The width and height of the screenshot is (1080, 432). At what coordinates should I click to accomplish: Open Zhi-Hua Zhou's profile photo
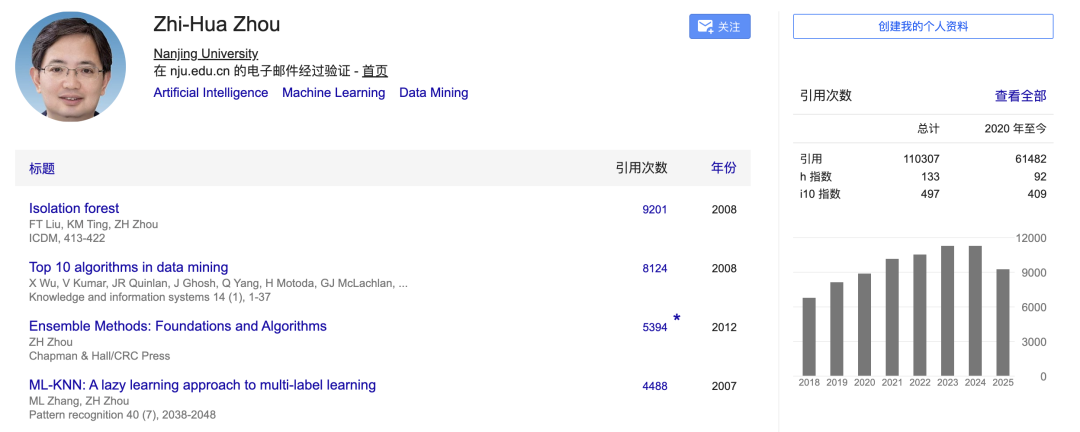click(x=71, y=66)
